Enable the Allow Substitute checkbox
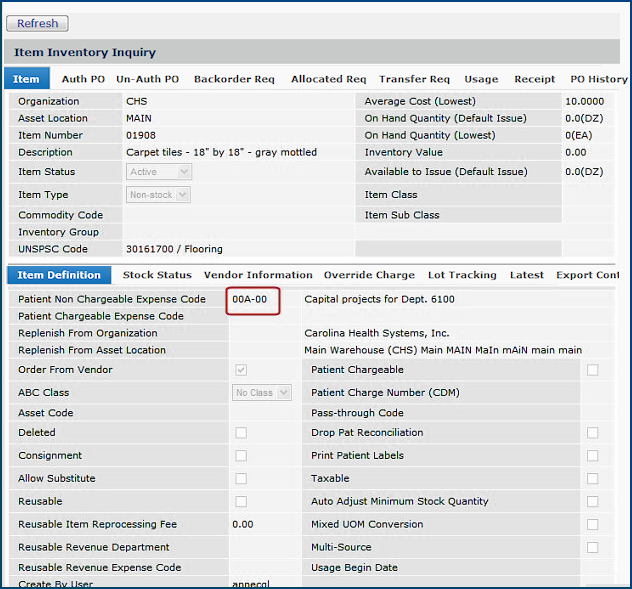 pyautogui.click(x=241, y=479)
